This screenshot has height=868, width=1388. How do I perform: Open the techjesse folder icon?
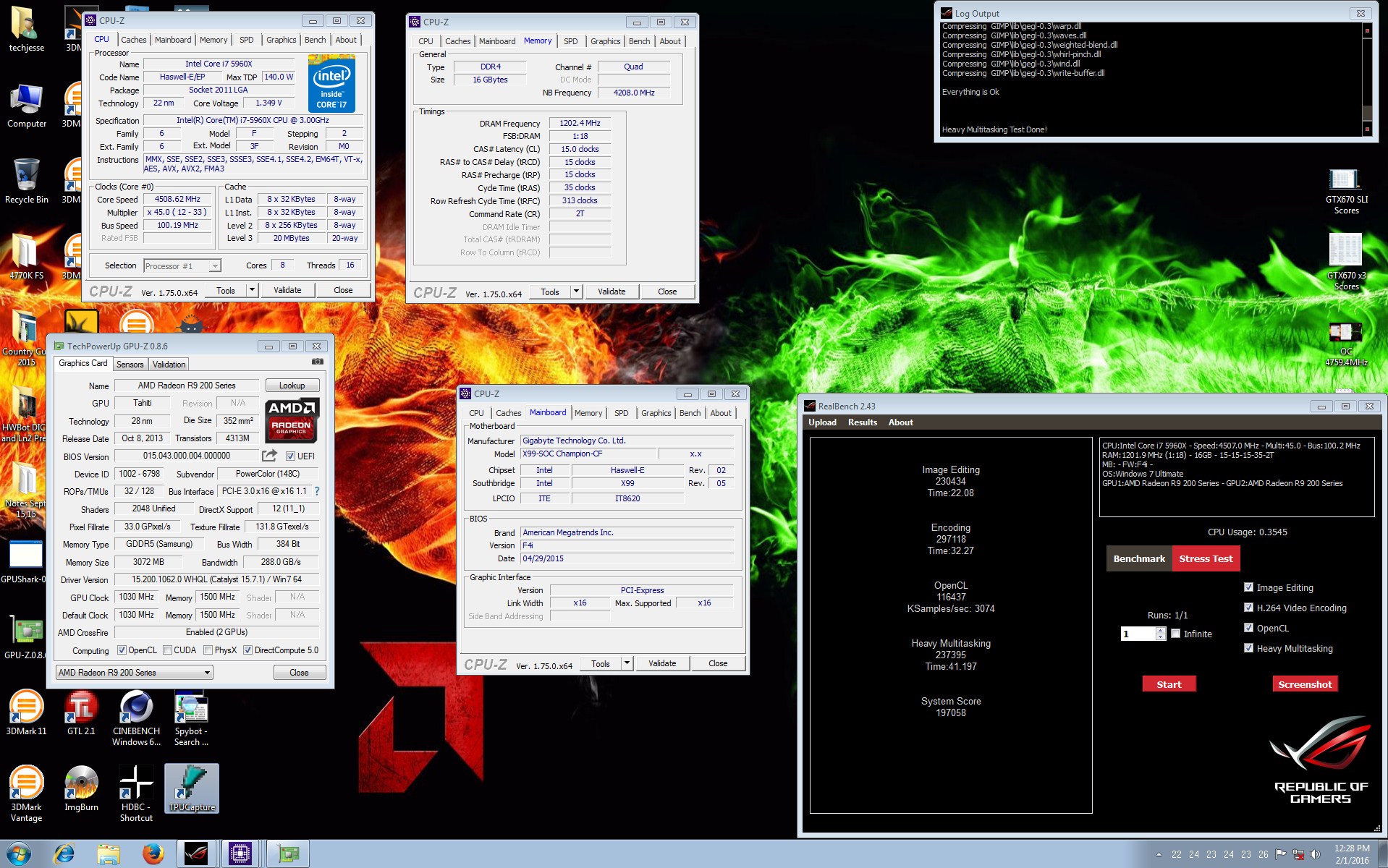[x=26, y=29]
